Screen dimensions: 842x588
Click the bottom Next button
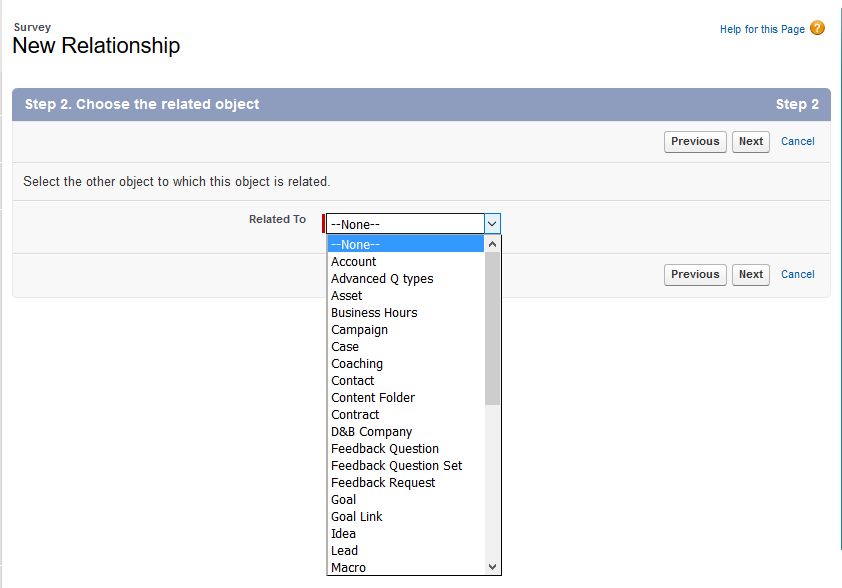tap(751, 275)
